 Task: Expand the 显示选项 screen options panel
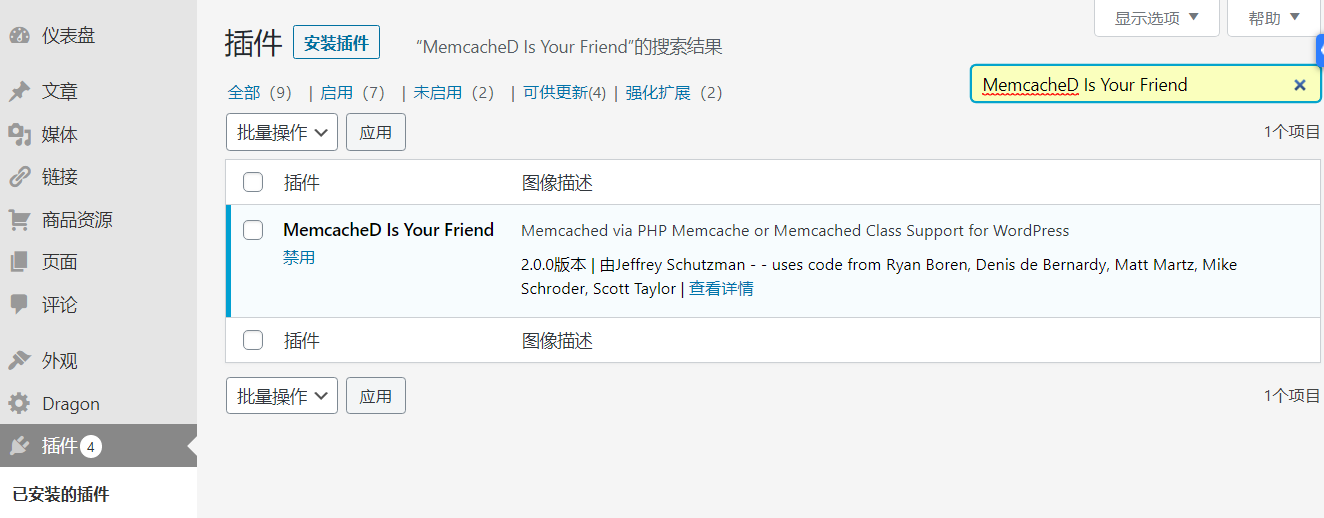[x=1157, y=18]
